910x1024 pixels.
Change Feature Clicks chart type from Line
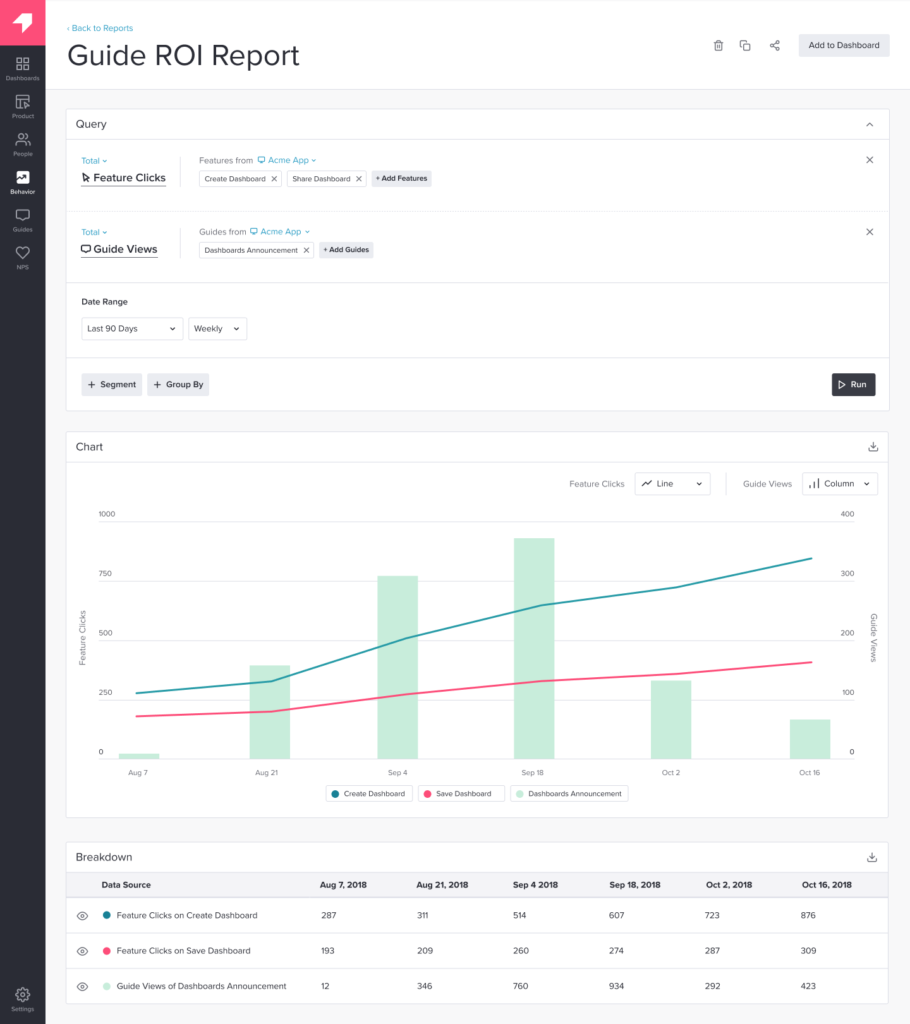[x=672, y=484]
